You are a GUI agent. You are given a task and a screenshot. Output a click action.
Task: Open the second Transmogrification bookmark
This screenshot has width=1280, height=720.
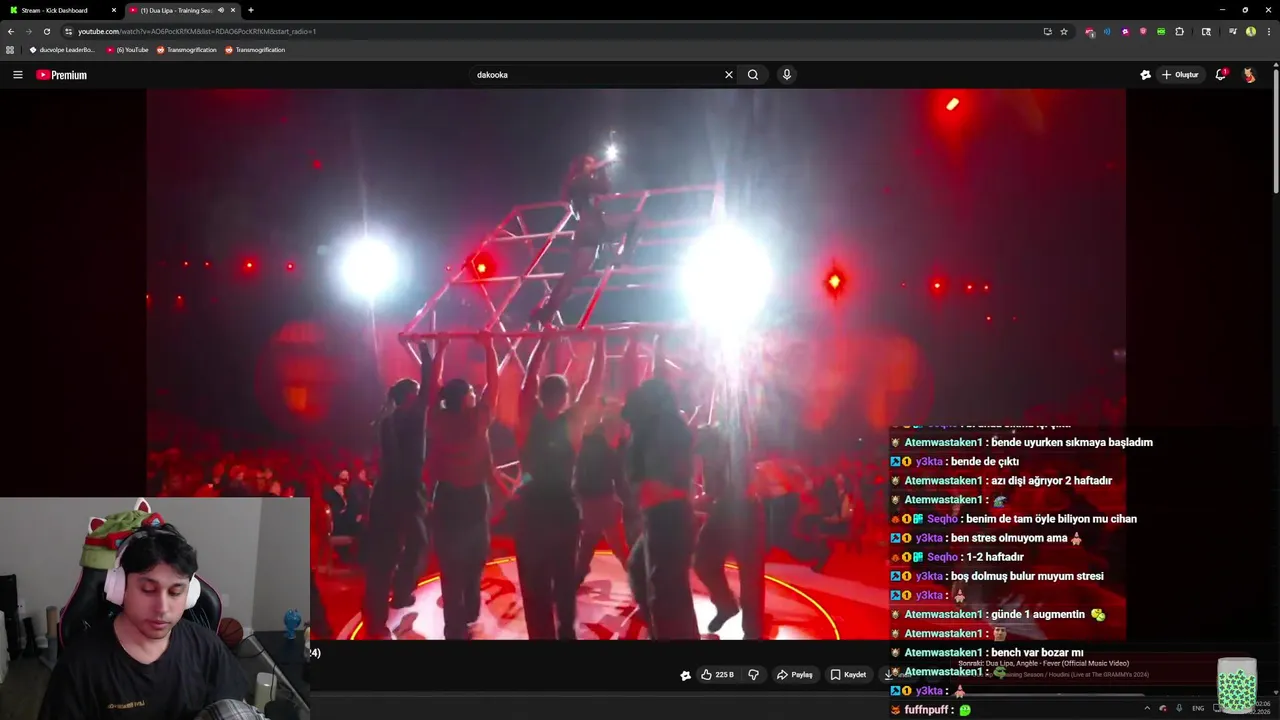pyautogui.click(x=255, y=50)
